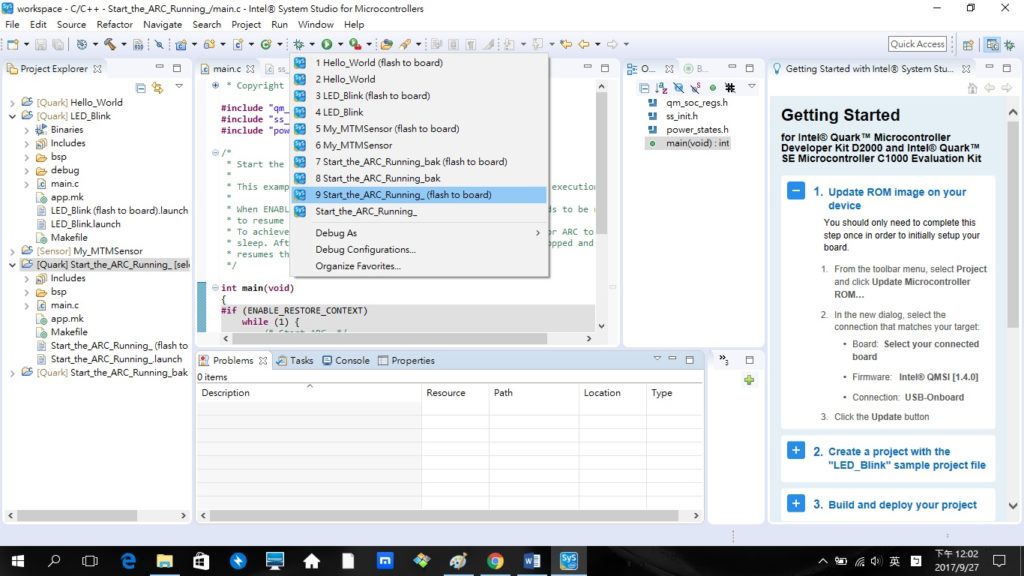
Task: Select '3 LED_Blink (flash to board)' entry
Action: [x=419, y=95]
